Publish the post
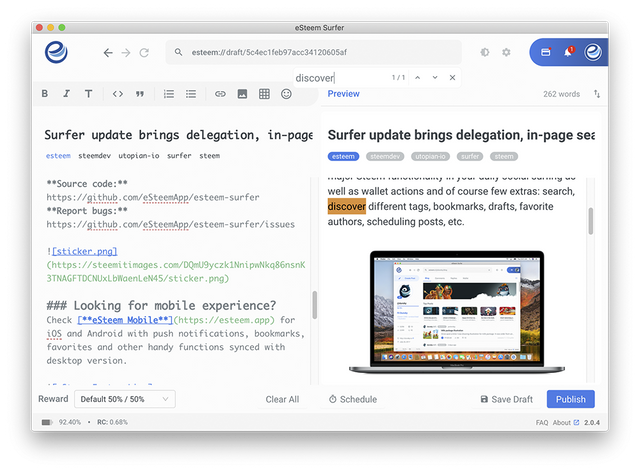640x473 pixels. point(571,399)
